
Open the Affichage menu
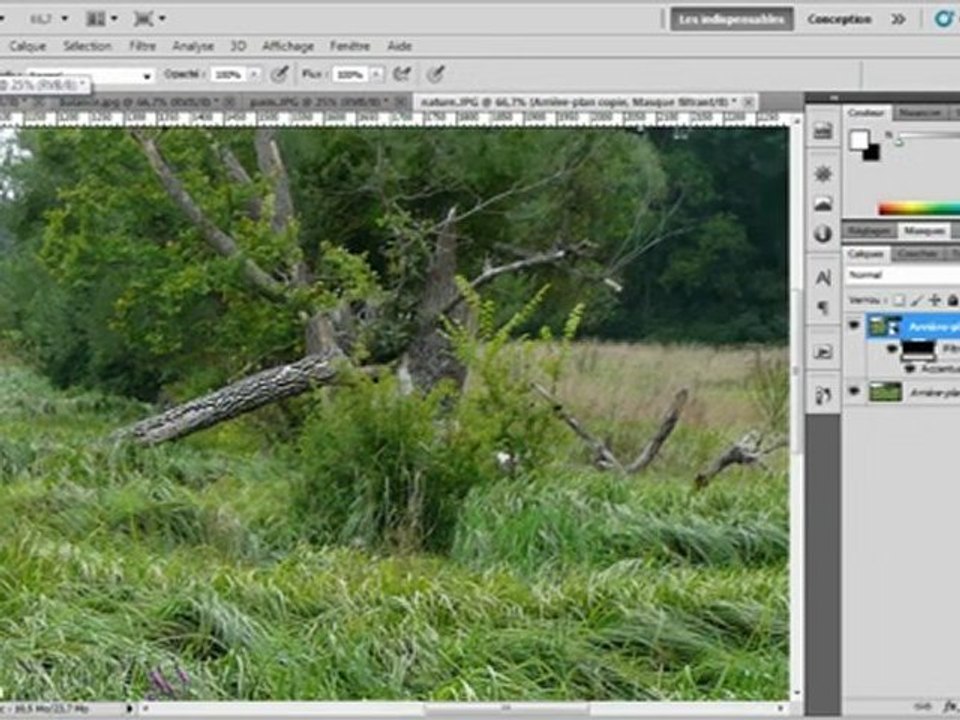coord(288,46)
